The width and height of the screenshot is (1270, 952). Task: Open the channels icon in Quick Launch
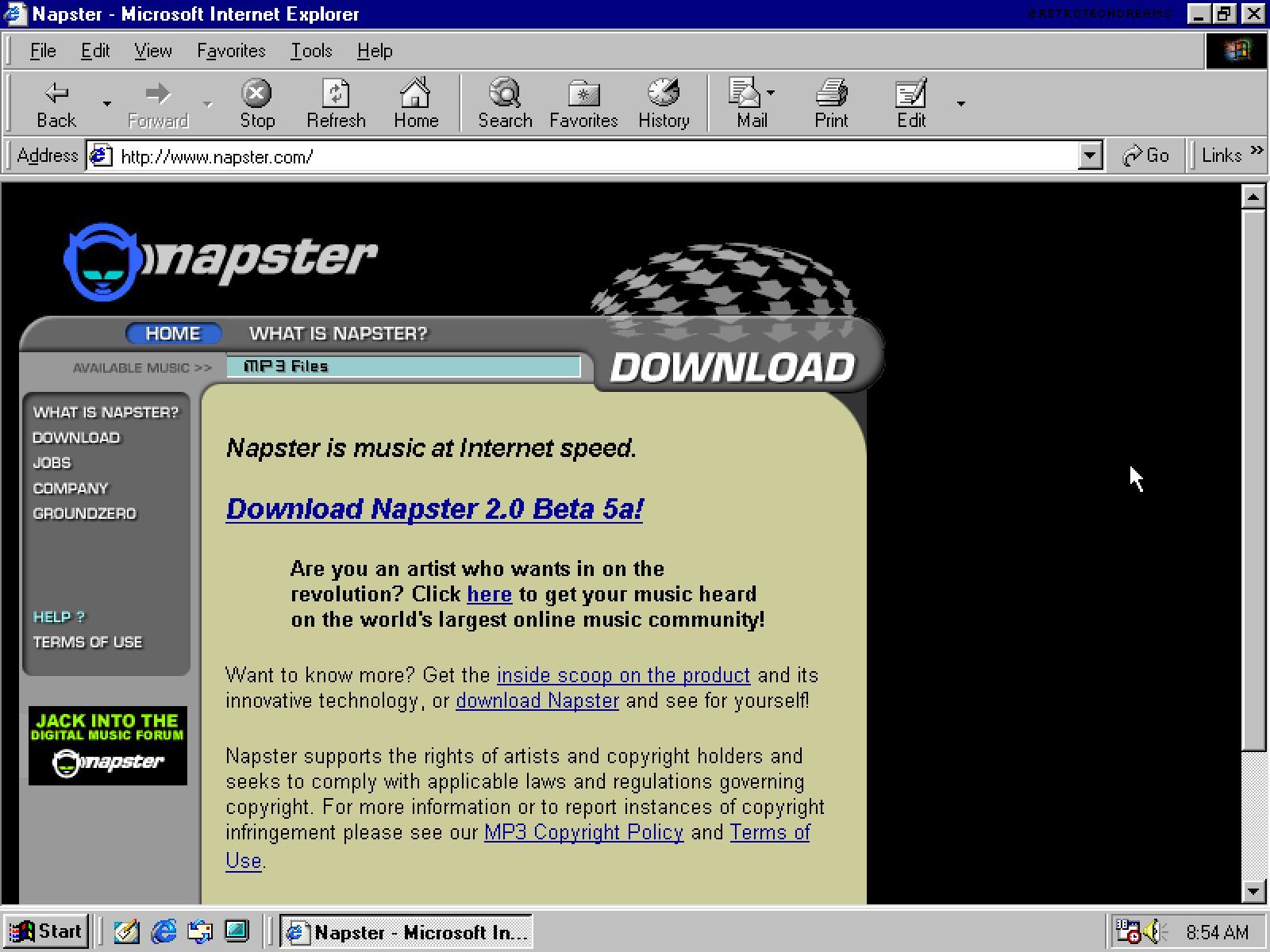coord(237,931)
